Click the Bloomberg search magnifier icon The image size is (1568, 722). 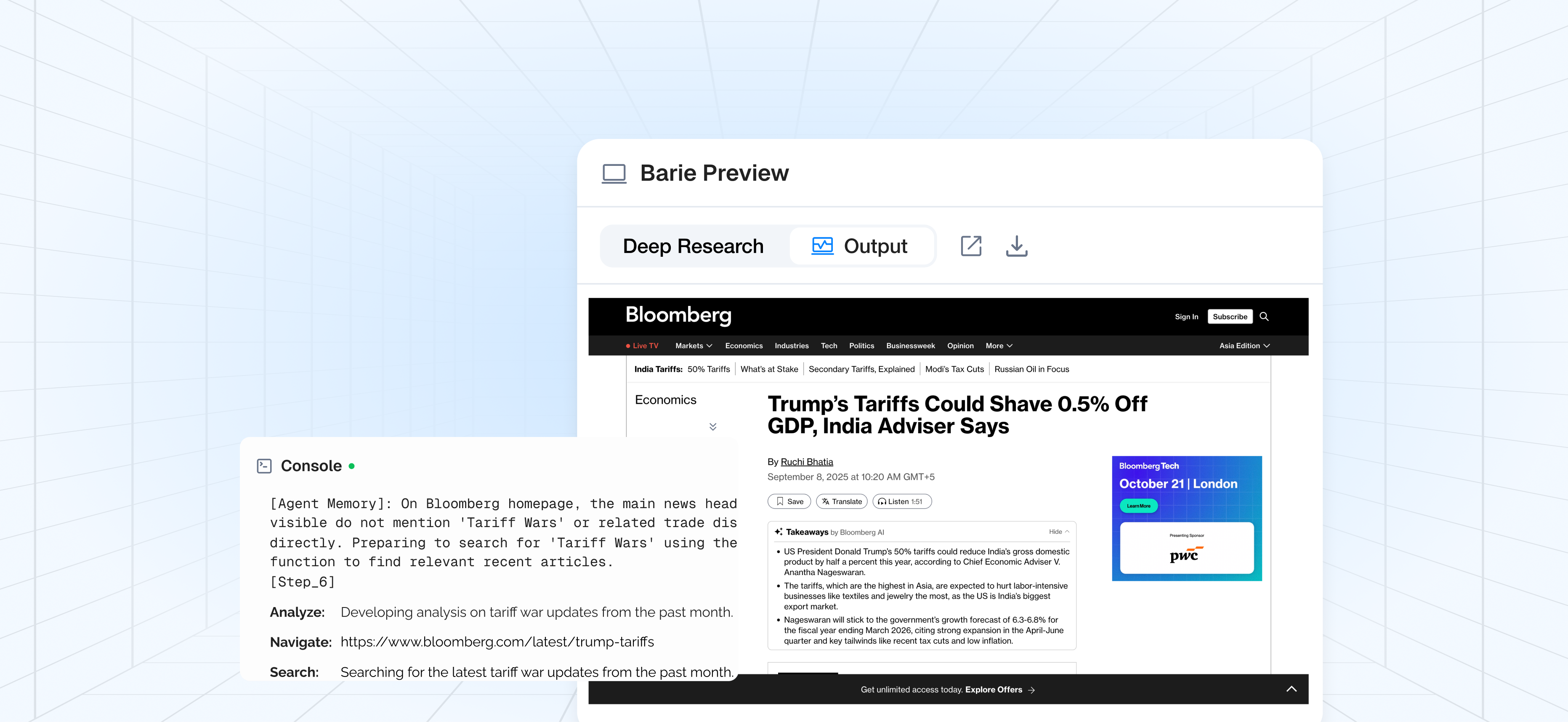pyautogui.click(x=1264, y=317)
